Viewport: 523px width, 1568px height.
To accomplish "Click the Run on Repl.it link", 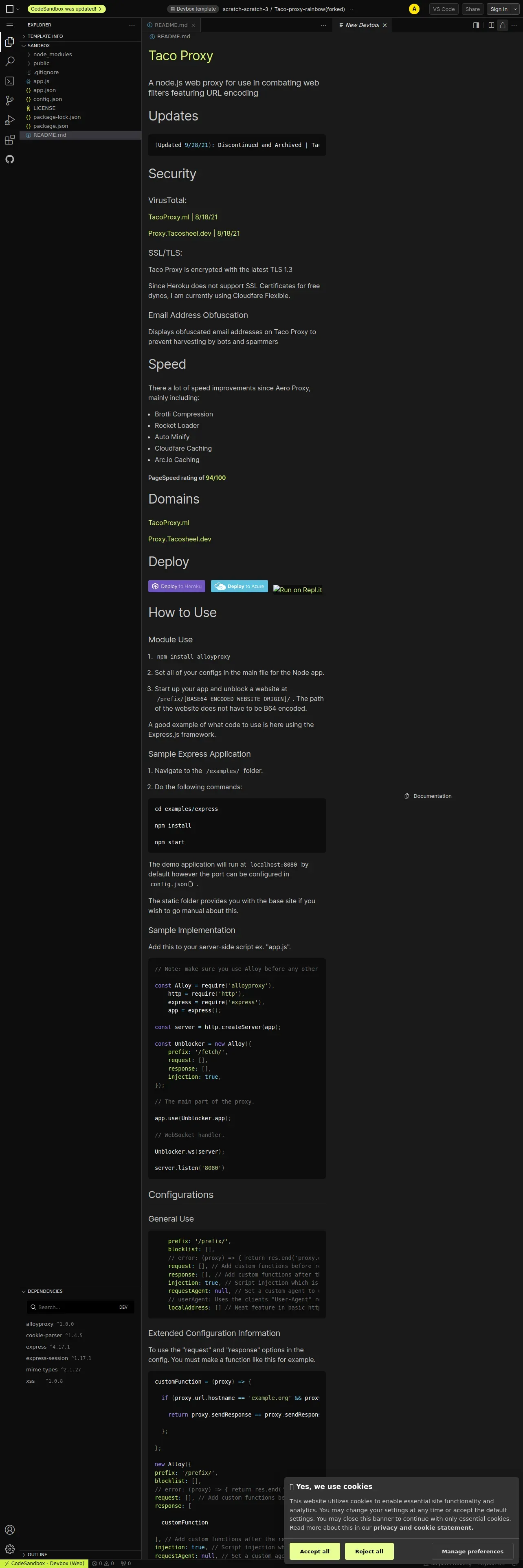I will (298, 589).
